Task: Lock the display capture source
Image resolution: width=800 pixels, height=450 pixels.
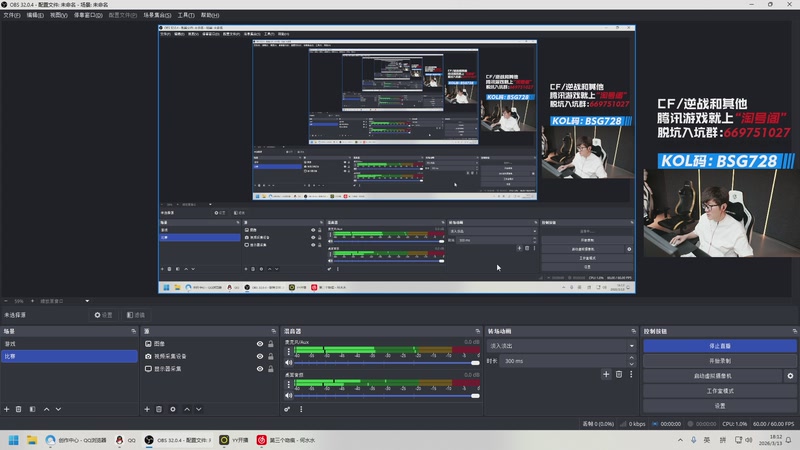Action: 271,368
